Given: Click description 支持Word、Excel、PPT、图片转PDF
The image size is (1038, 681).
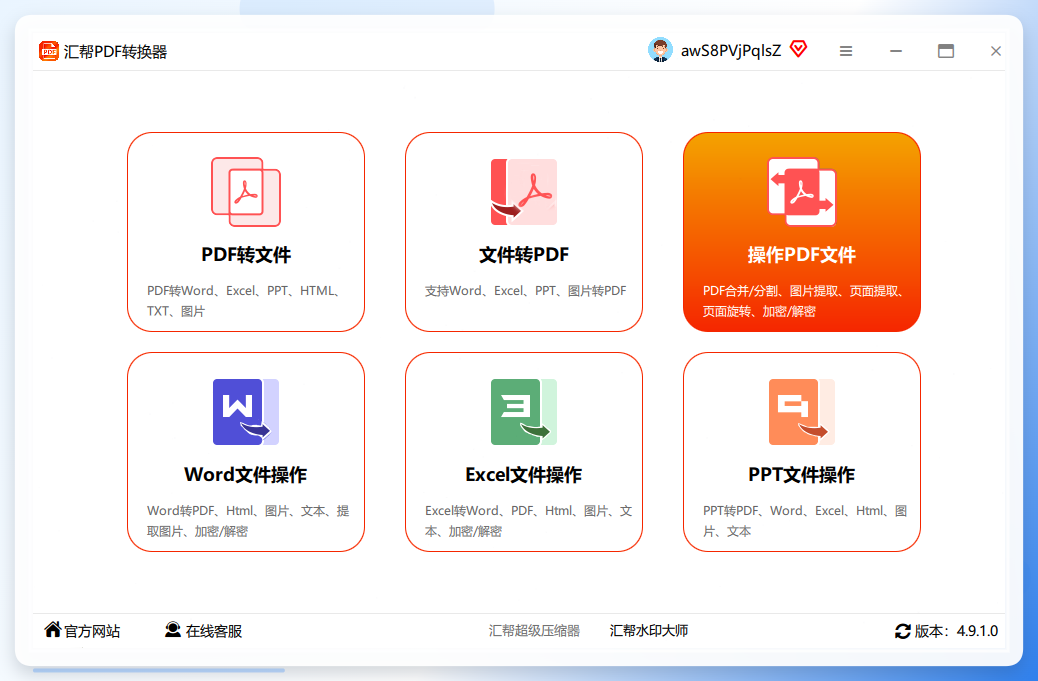Looking at the screenshot, I should pos(526,291).
